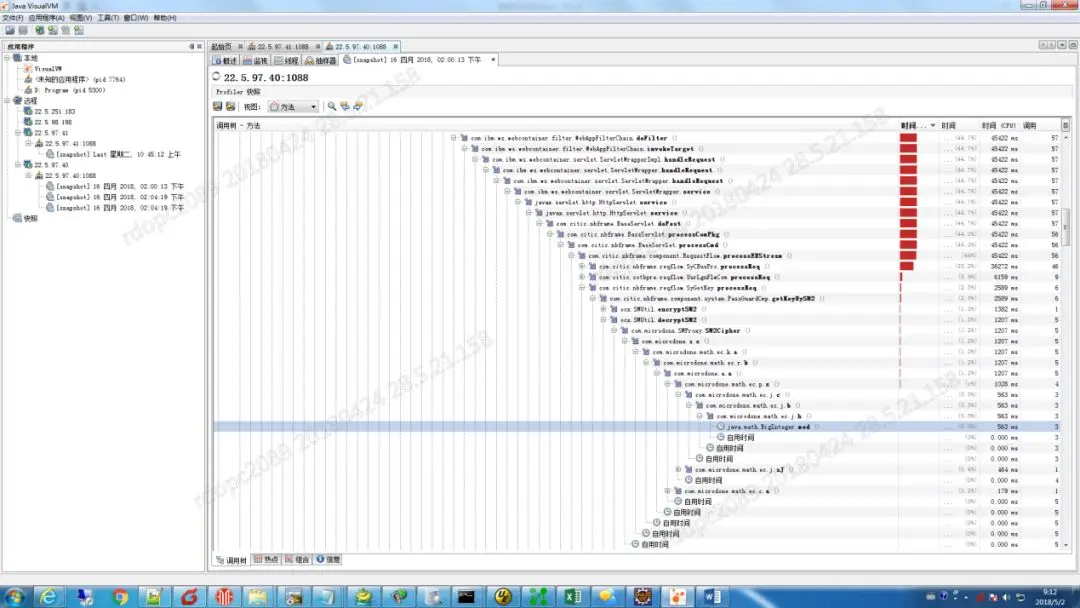The height and width of the screenshot is (608, 1080).
Task: Sort by the 时间 percentage bar column header
Action: tap(917, 126)
